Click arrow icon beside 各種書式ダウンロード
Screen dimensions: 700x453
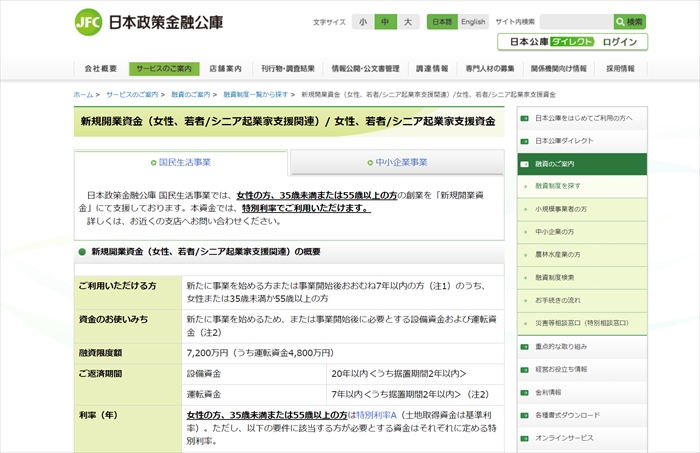[x=525, y=415]
